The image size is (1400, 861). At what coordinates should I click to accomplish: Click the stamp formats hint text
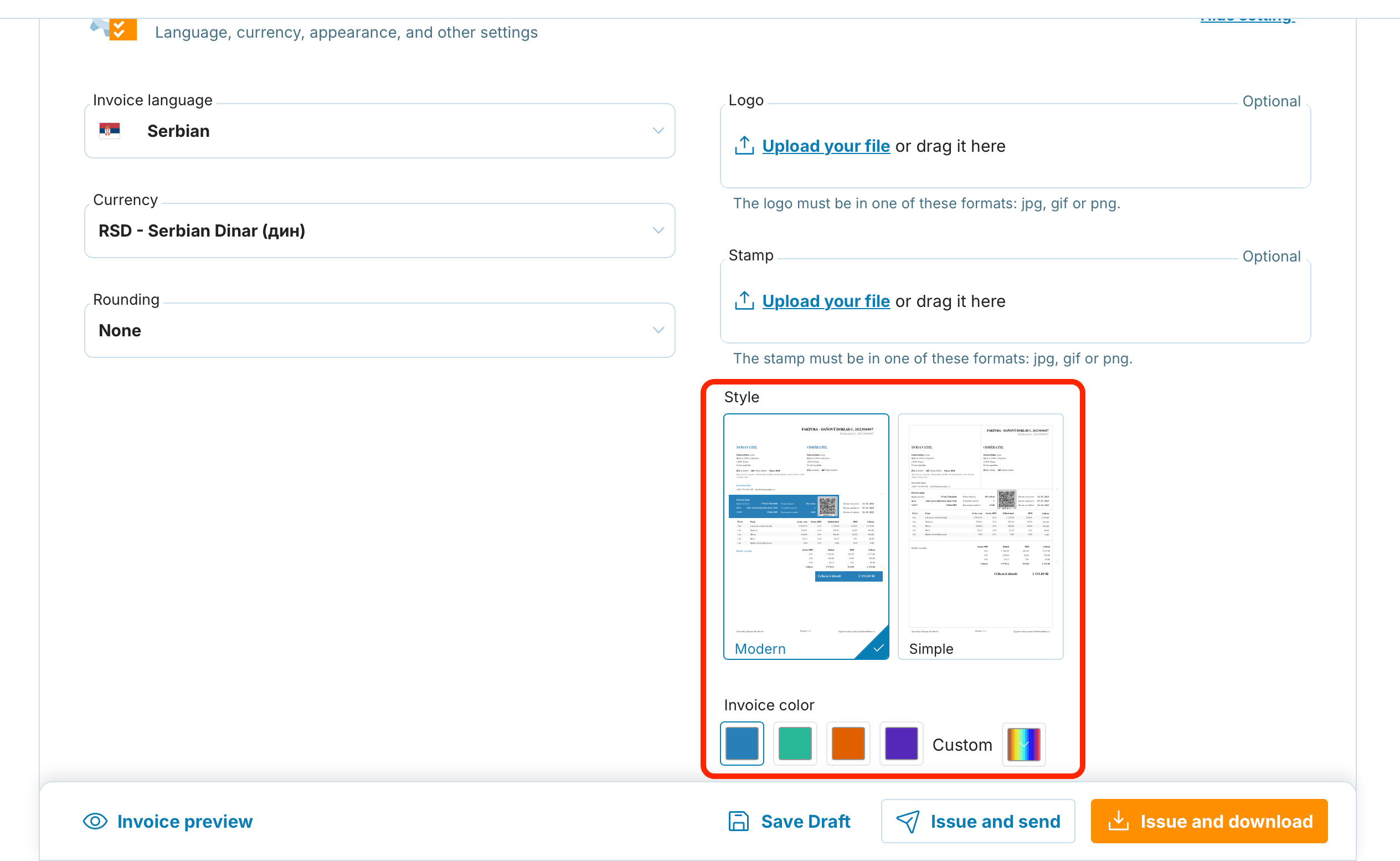(933, 358)
